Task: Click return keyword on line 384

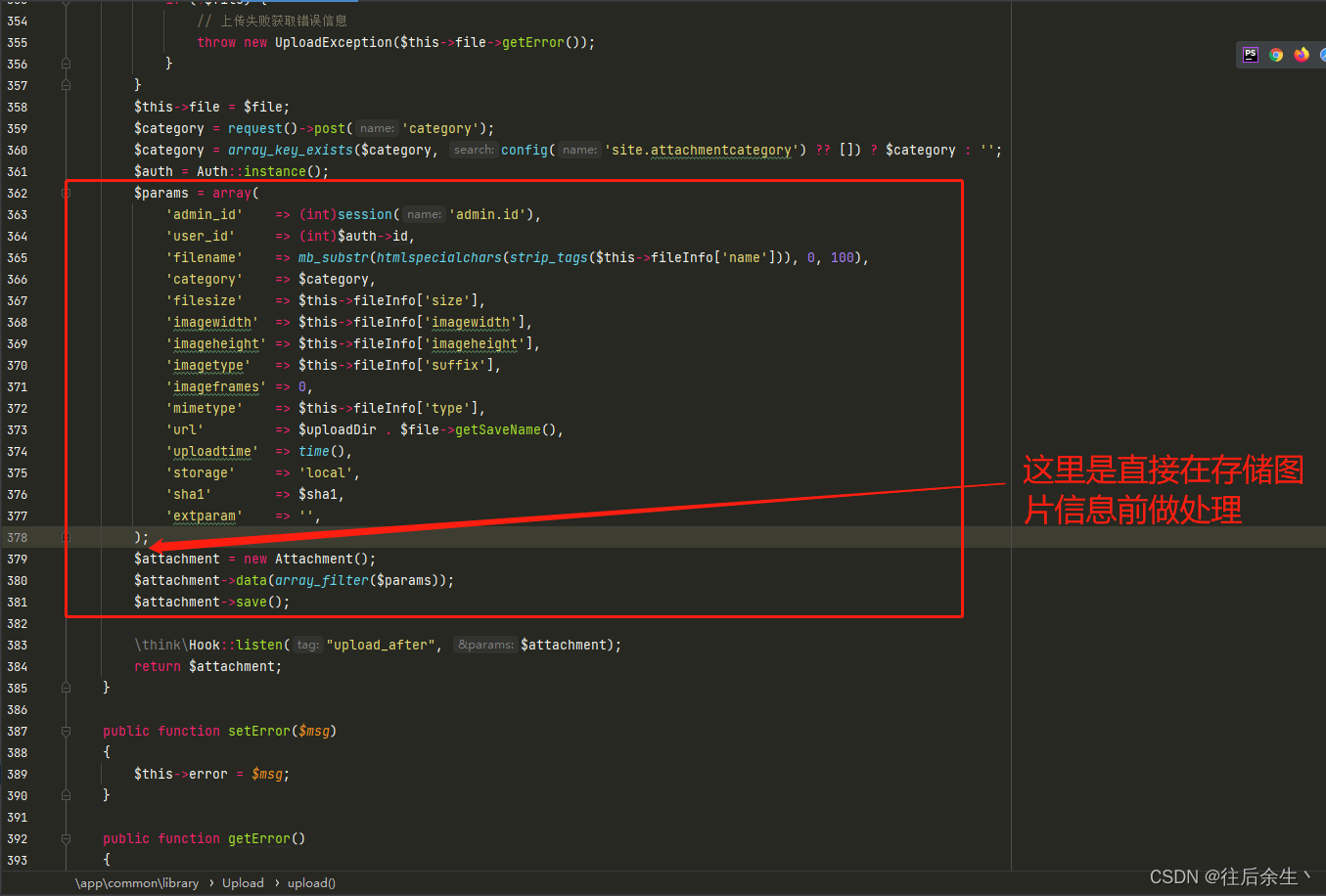Action: [x=158, y=666]
